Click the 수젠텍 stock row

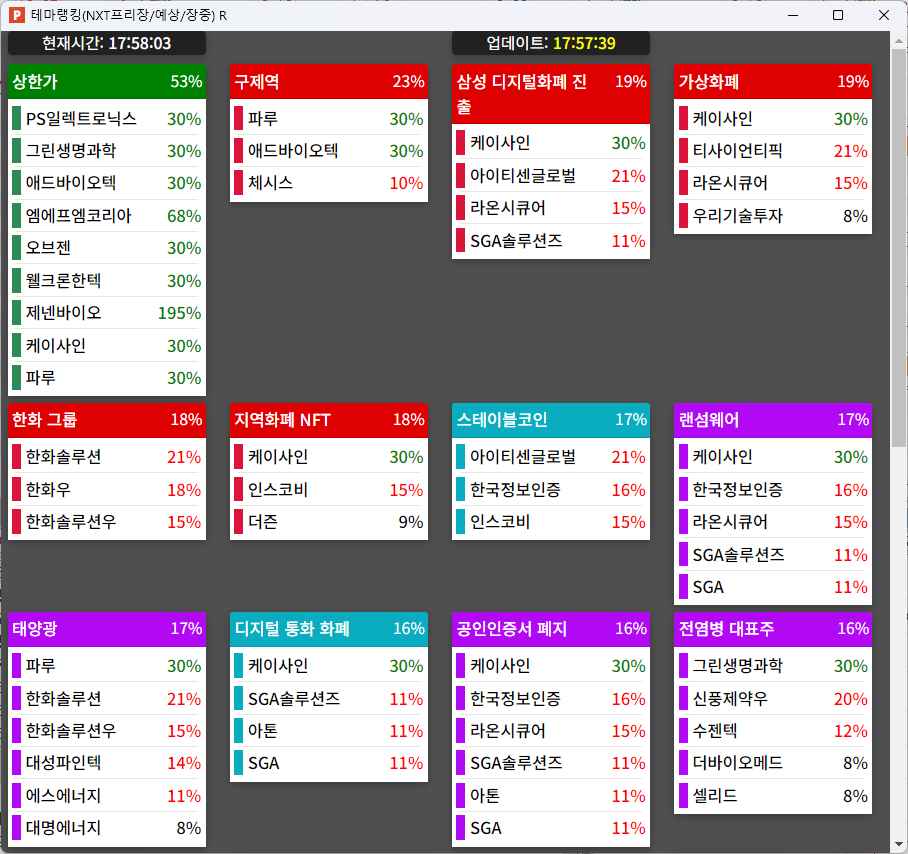coord(773,731)
